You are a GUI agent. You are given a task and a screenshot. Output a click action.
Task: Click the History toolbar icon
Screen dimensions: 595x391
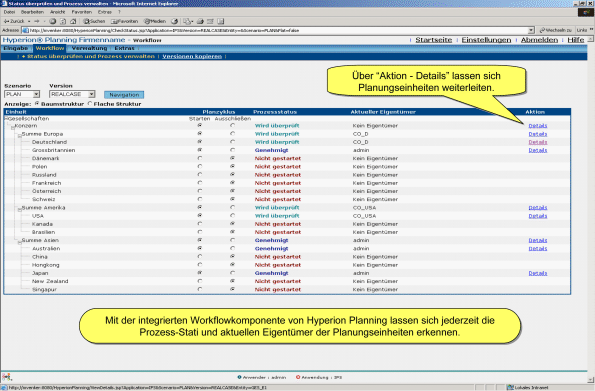click(x=175, y=21)
